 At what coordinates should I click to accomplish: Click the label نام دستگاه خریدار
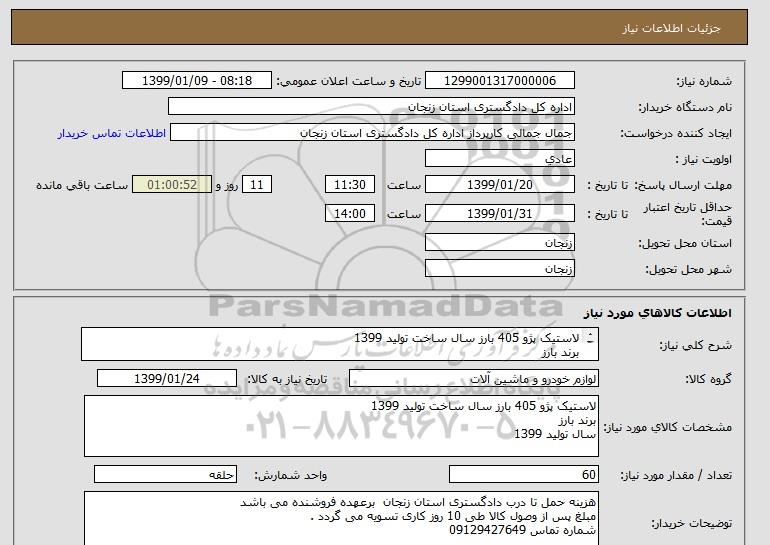685,107
